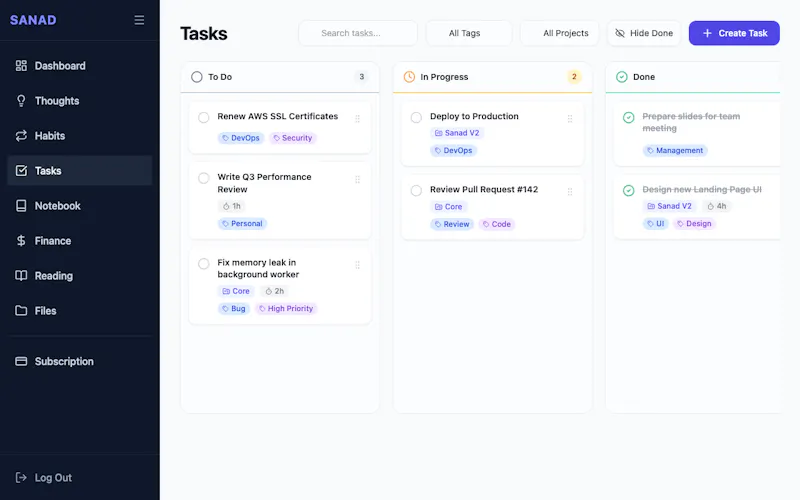Click drag handle on Q3 Performance Review card

(358, 180)
